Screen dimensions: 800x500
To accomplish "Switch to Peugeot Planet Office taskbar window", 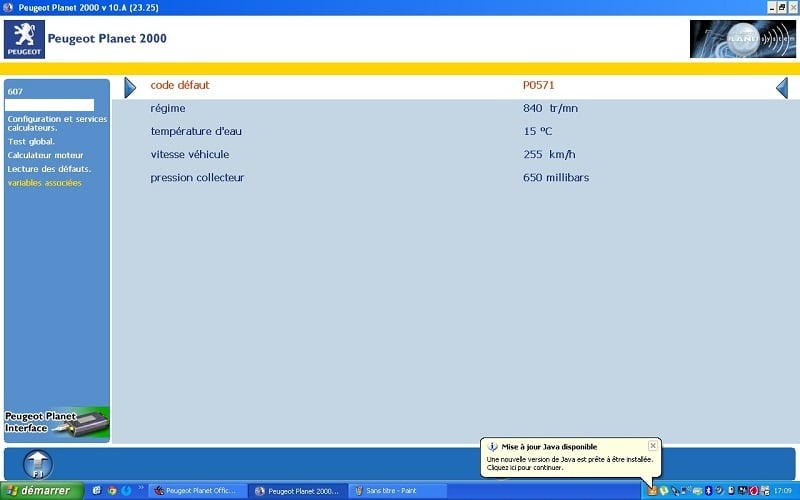I will click(198, 491).
